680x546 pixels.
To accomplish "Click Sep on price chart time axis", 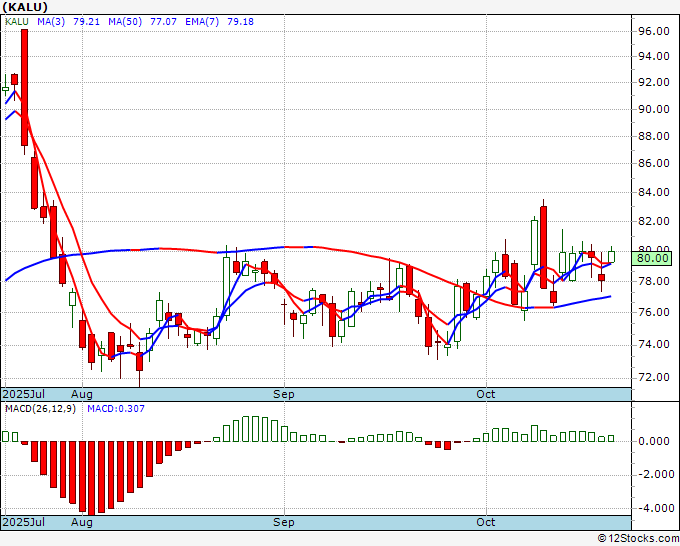I will point(284,394).
